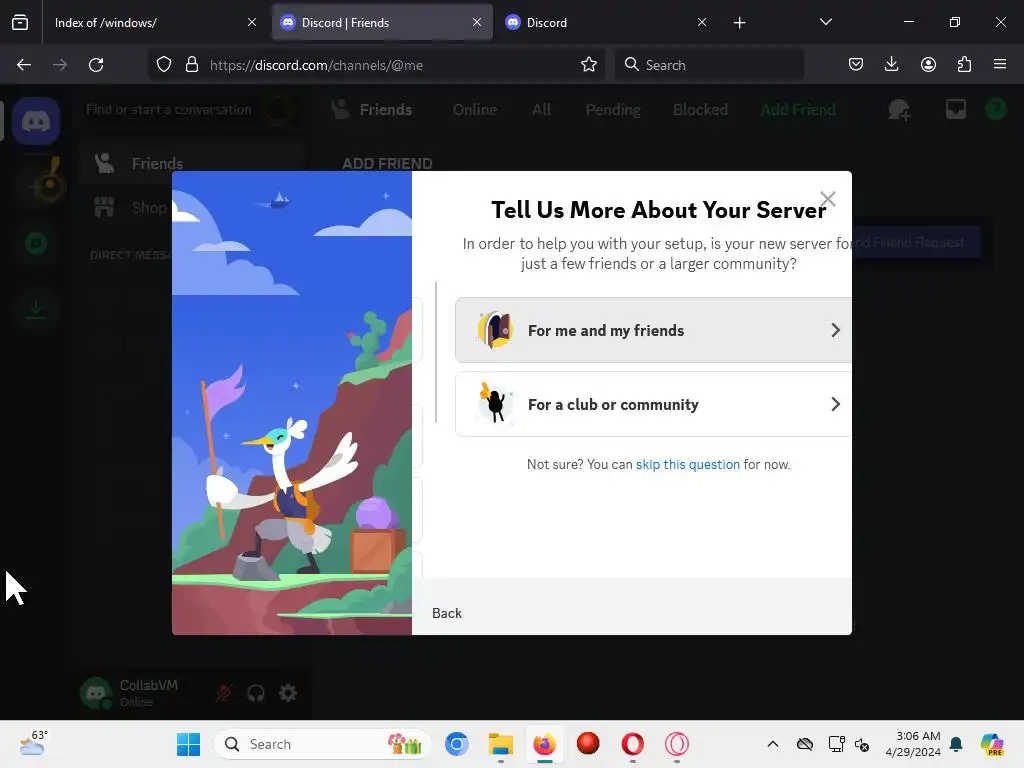Open the Pocket save icon

pyautogui.click(x=856, y=64)
